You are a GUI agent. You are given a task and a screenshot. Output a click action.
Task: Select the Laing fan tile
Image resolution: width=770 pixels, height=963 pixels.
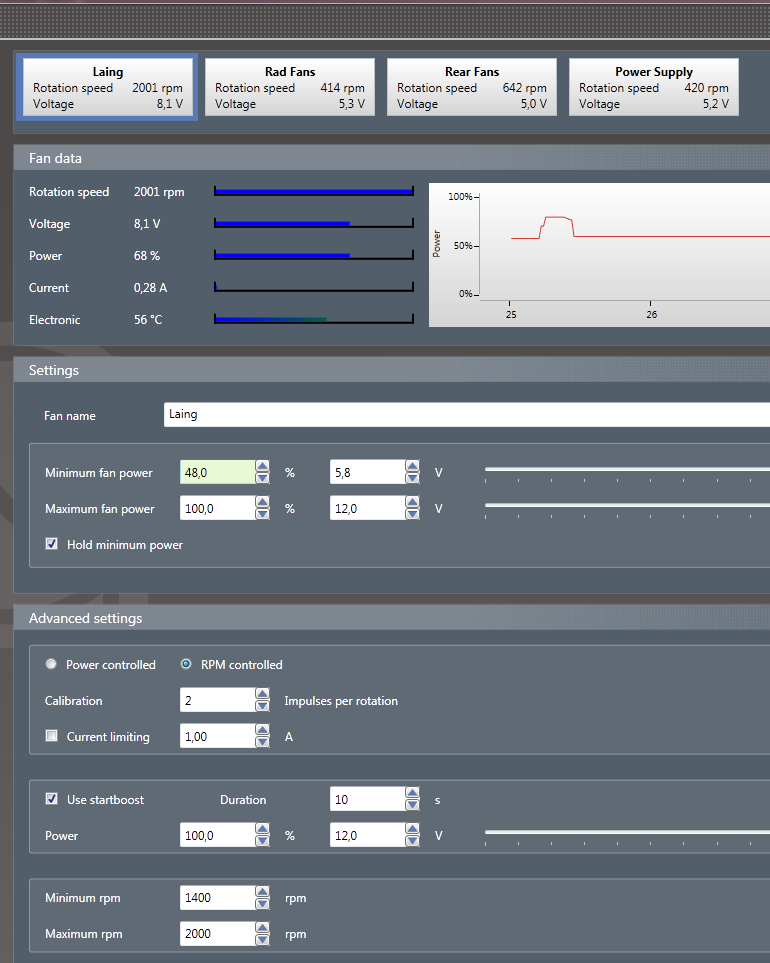pyautogui.click(x=108, y=88)
